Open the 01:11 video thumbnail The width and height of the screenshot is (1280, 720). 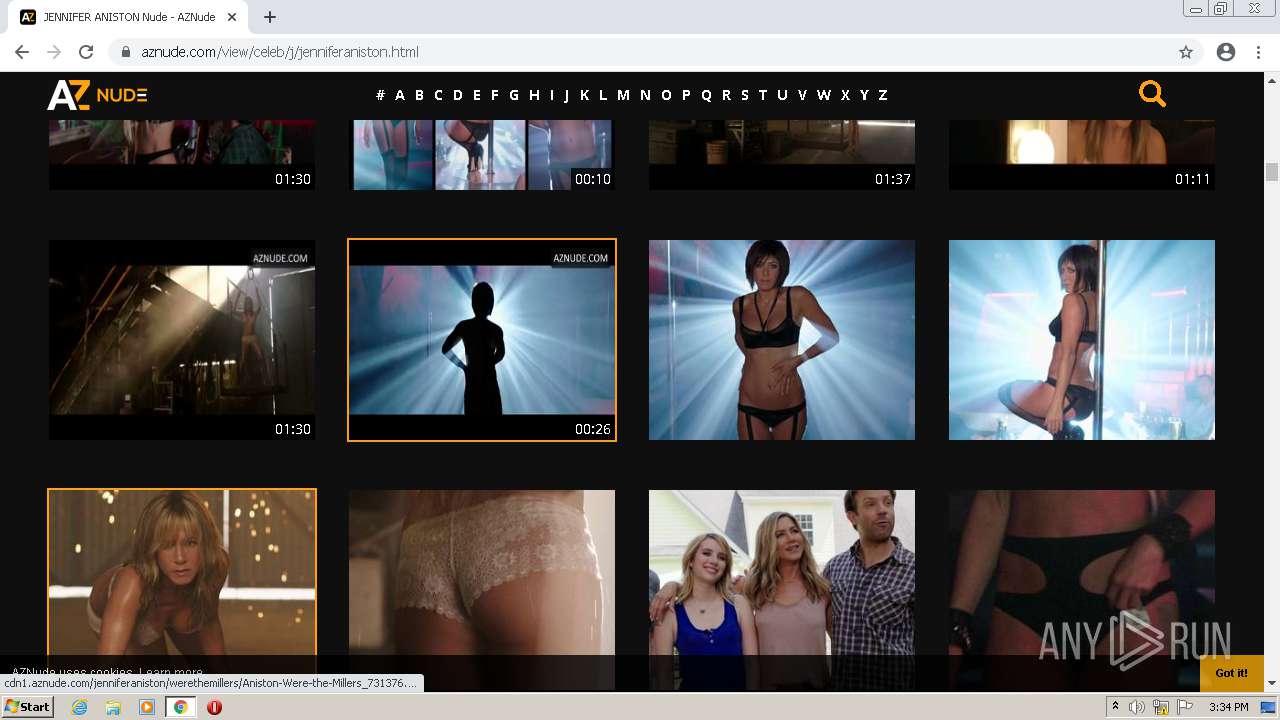1082,155
